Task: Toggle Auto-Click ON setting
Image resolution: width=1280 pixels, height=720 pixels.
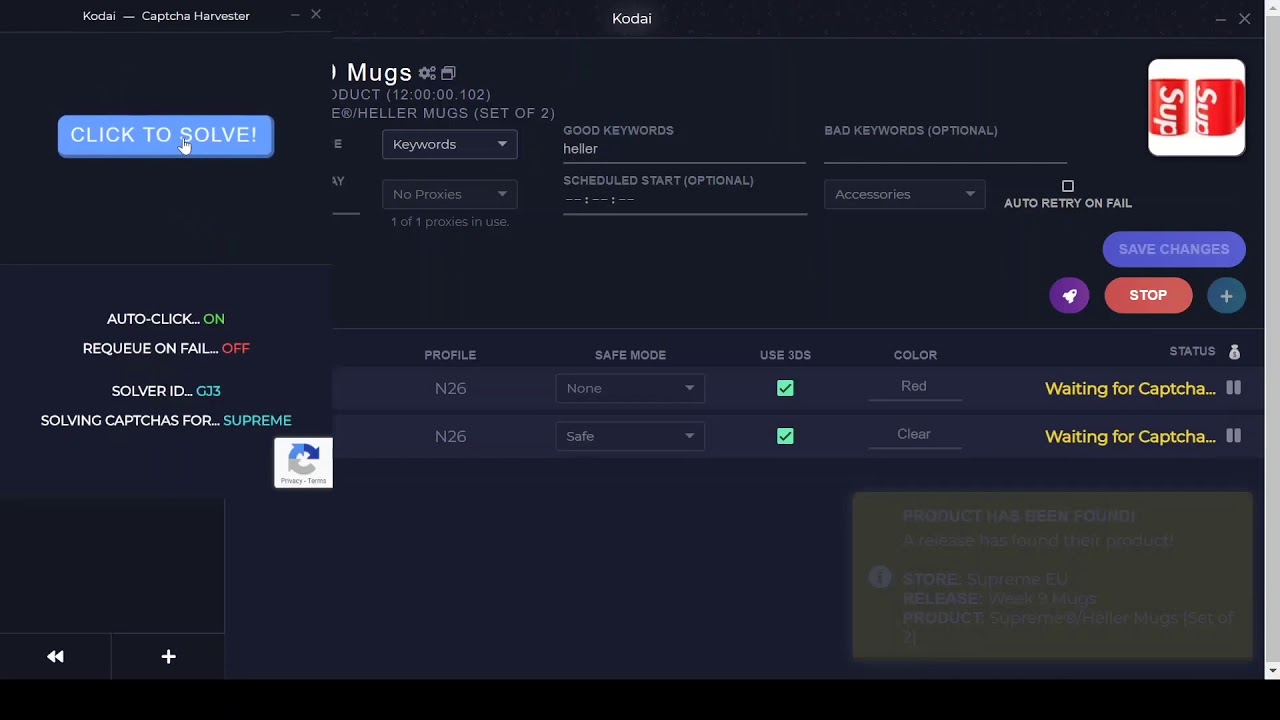Action: click(214, 319)
